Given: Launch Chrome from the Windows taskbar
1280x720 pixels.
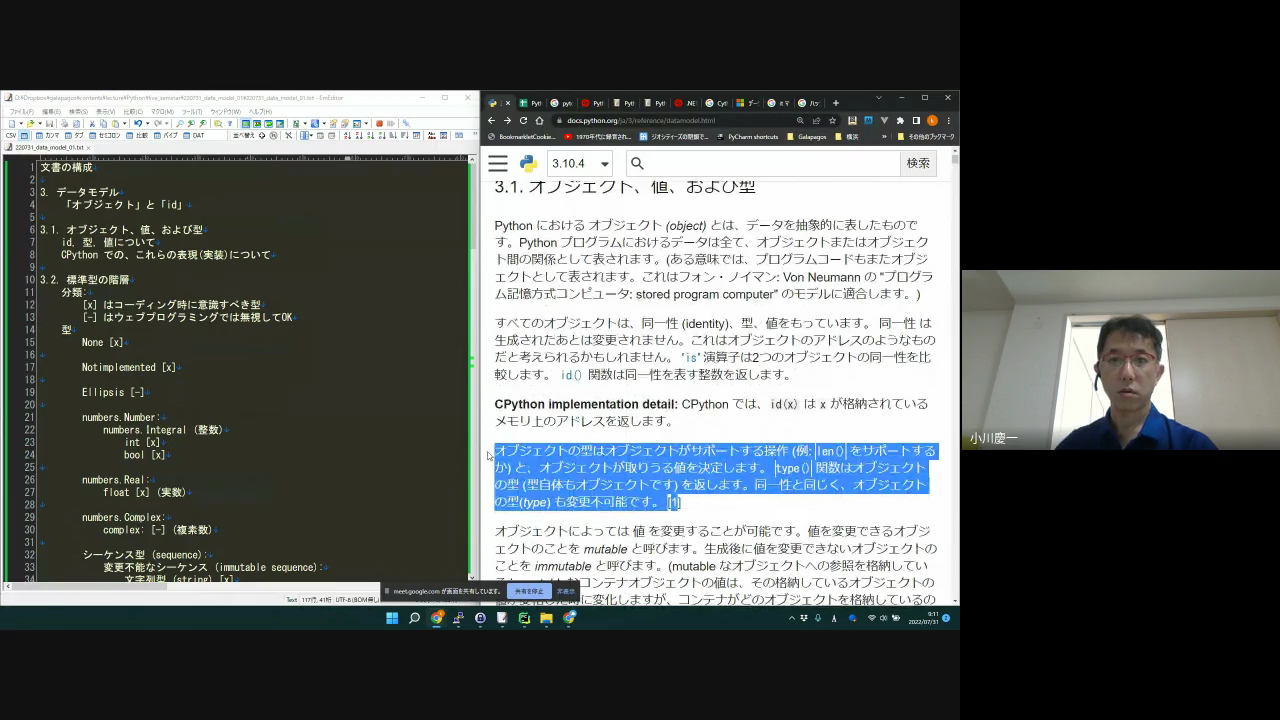Looking at the screenshot, I should [x=437, y=618].
